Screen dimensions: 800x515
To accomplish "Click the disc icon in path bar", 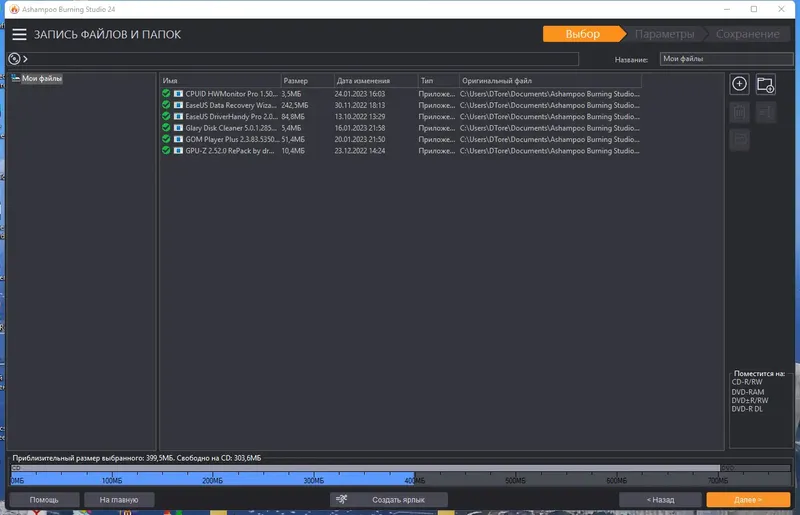I will click(x=14, y=59).
